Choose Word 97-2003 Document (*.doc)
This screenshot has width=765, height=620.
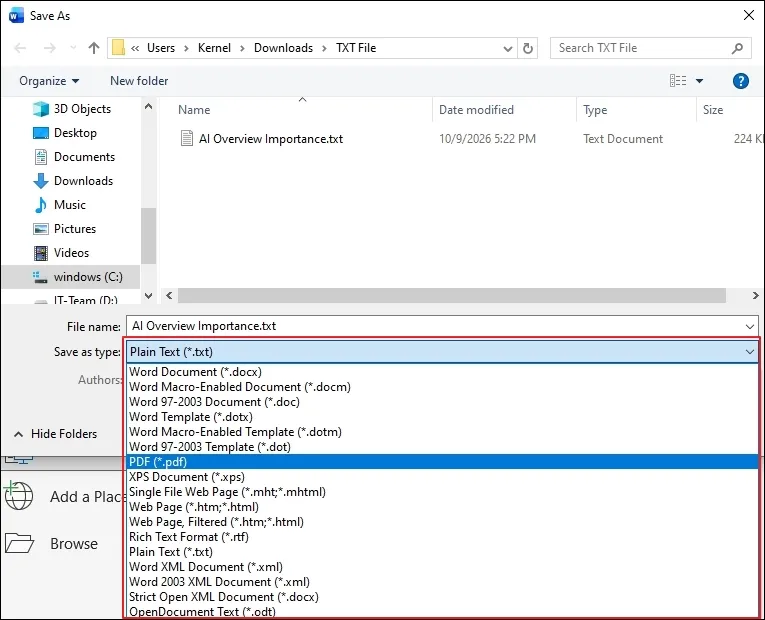(443, 402)
